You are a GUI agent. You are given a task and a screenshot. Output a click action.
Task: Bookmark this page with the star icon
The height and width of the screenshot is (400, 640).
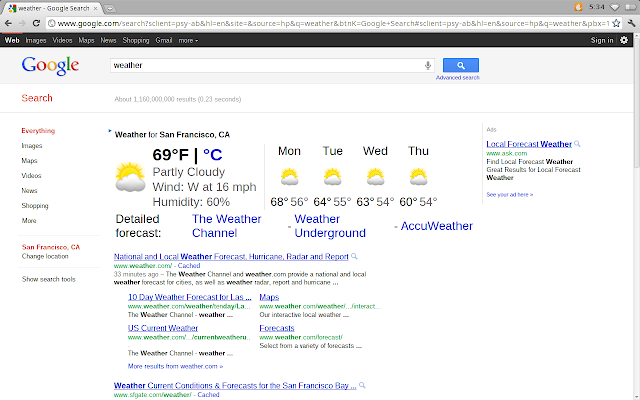point(616,23)
